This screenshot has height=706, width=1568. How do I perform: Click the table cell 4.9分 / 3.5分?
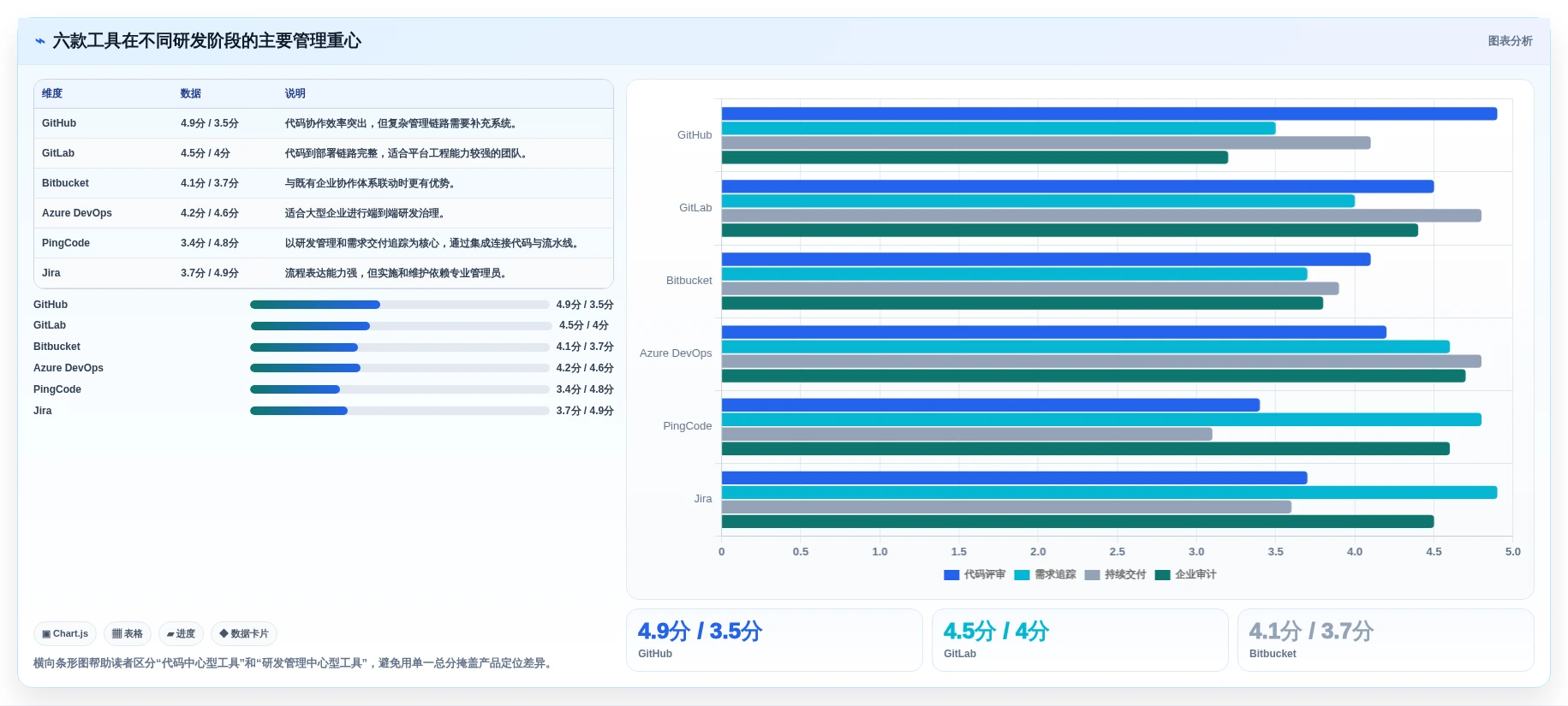click(210, 123)
